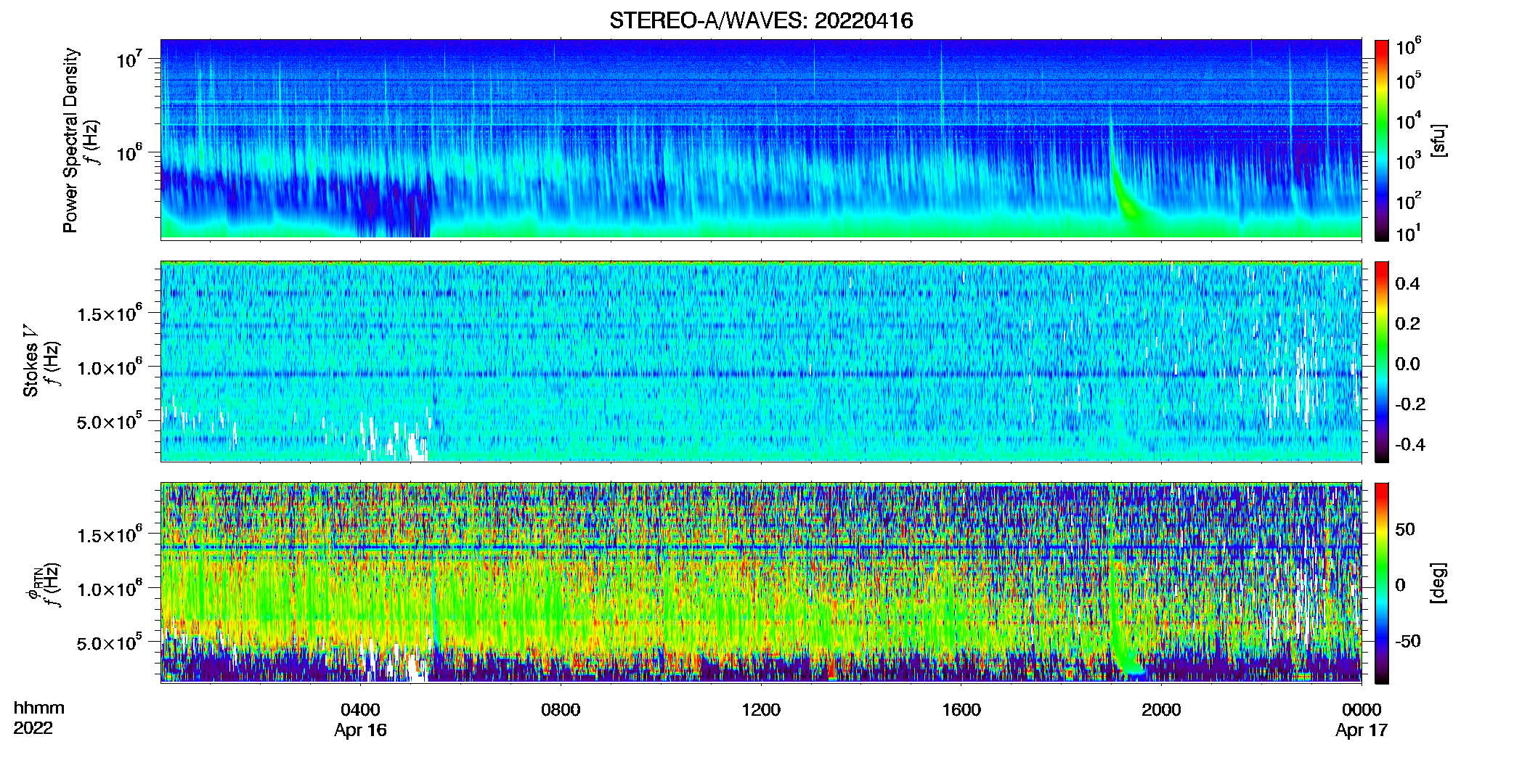1522x784 pixels.
Task: Click the top spectral density colorbar
Action: [1381, 140]
